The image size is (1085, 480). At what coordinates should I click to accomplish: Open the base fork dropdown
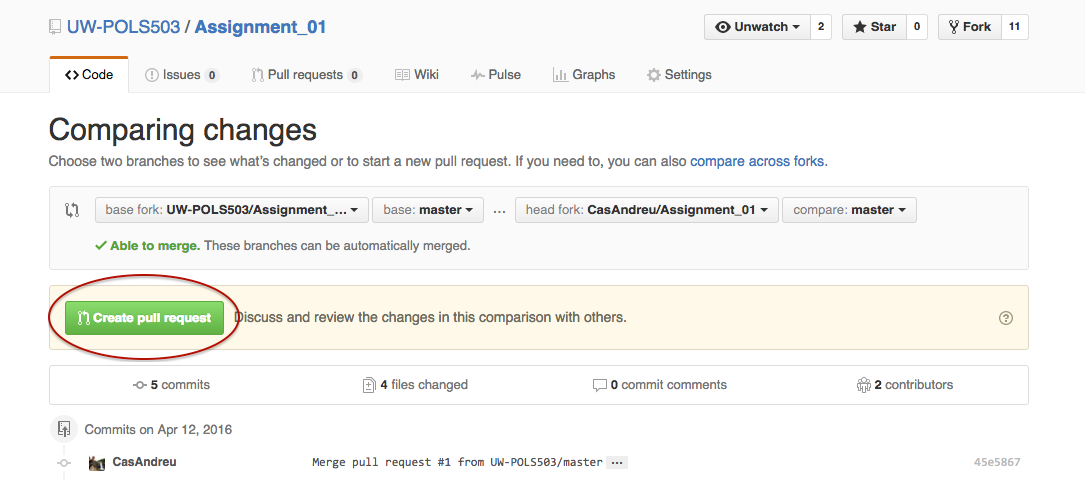pos(231,210)
